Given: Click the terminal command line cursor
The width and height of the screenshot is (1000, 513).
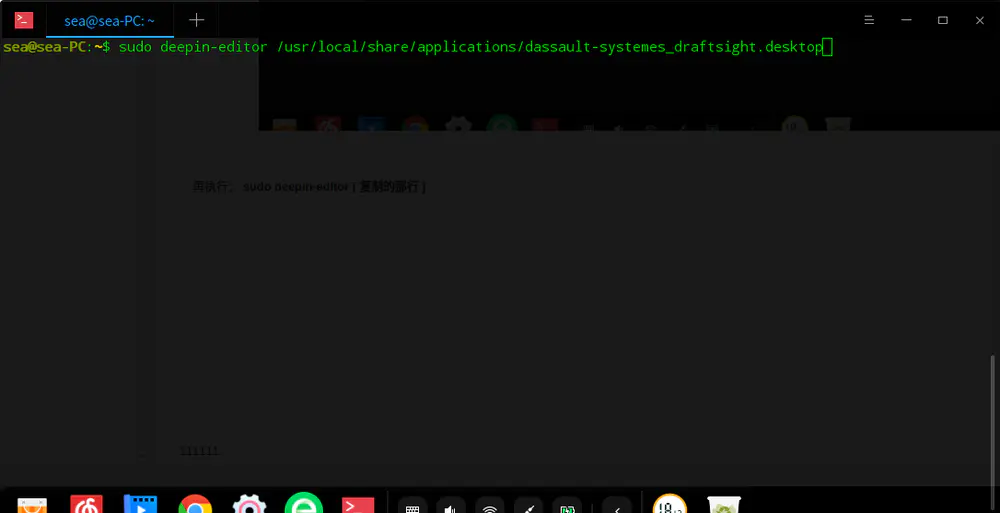Looking at the screenshot, I should tap(827, 47).
